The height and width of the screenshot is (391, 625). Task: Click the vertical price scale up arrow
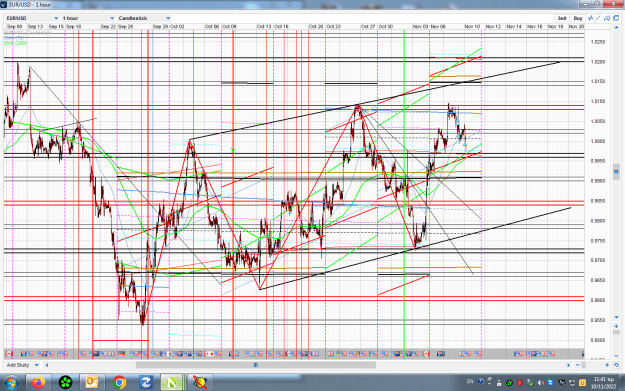[x=617, y=27]
